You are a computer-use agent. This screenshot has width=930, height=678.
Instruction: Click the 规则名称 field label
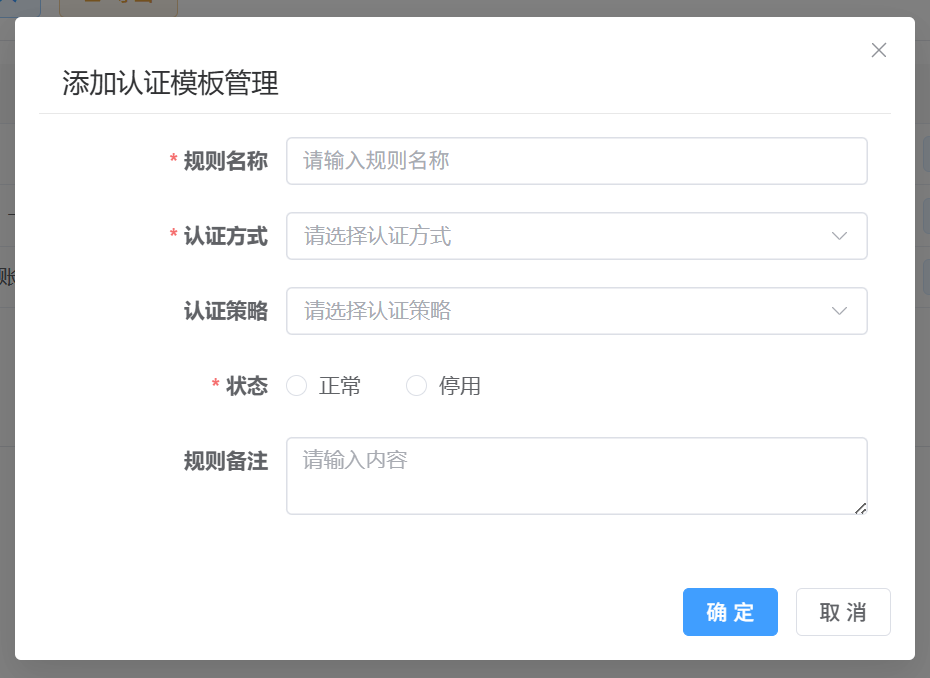[x=225, y=161]
